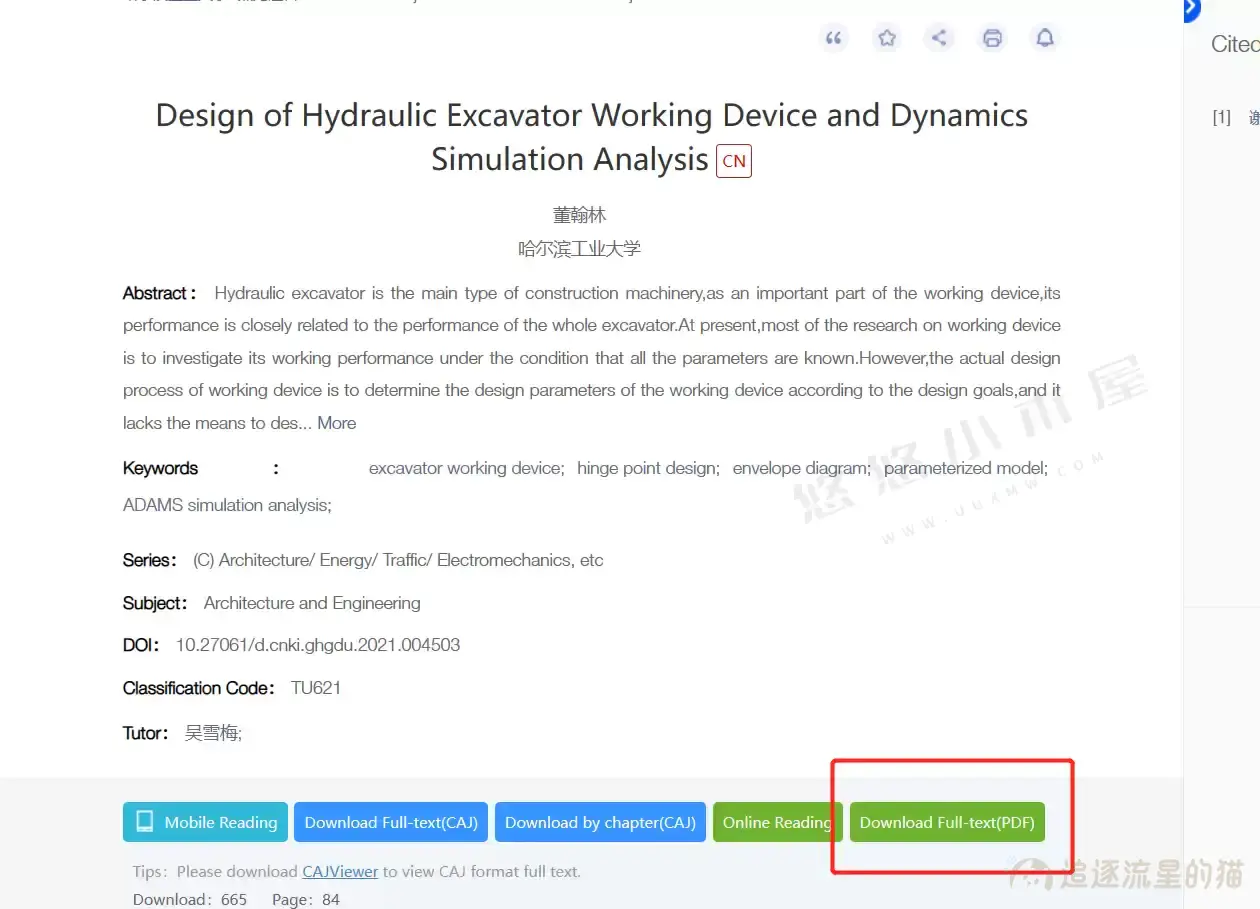Viewport: 1260px width, 909px height.
Task: Click Download by chapter(CAJ) button
Action: (600, 822)
